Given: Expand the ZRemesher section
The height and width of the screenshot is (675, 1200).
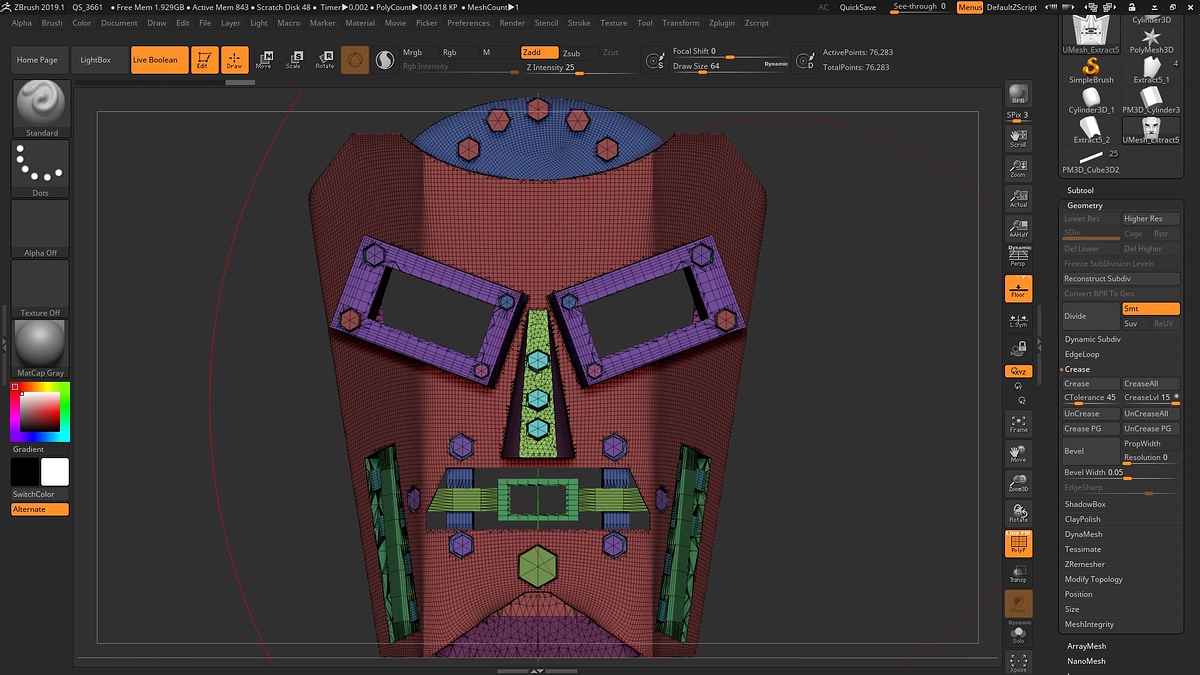Looking at the screenshot, I should [x=1085, y=564].
